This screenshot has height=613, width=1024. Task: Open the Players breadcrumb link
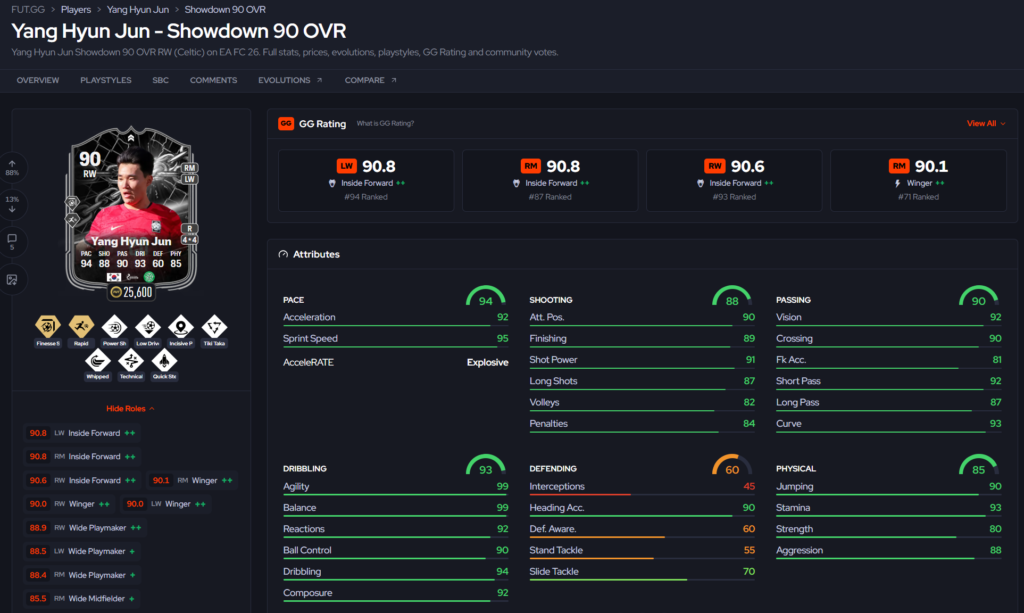point(76,10)
